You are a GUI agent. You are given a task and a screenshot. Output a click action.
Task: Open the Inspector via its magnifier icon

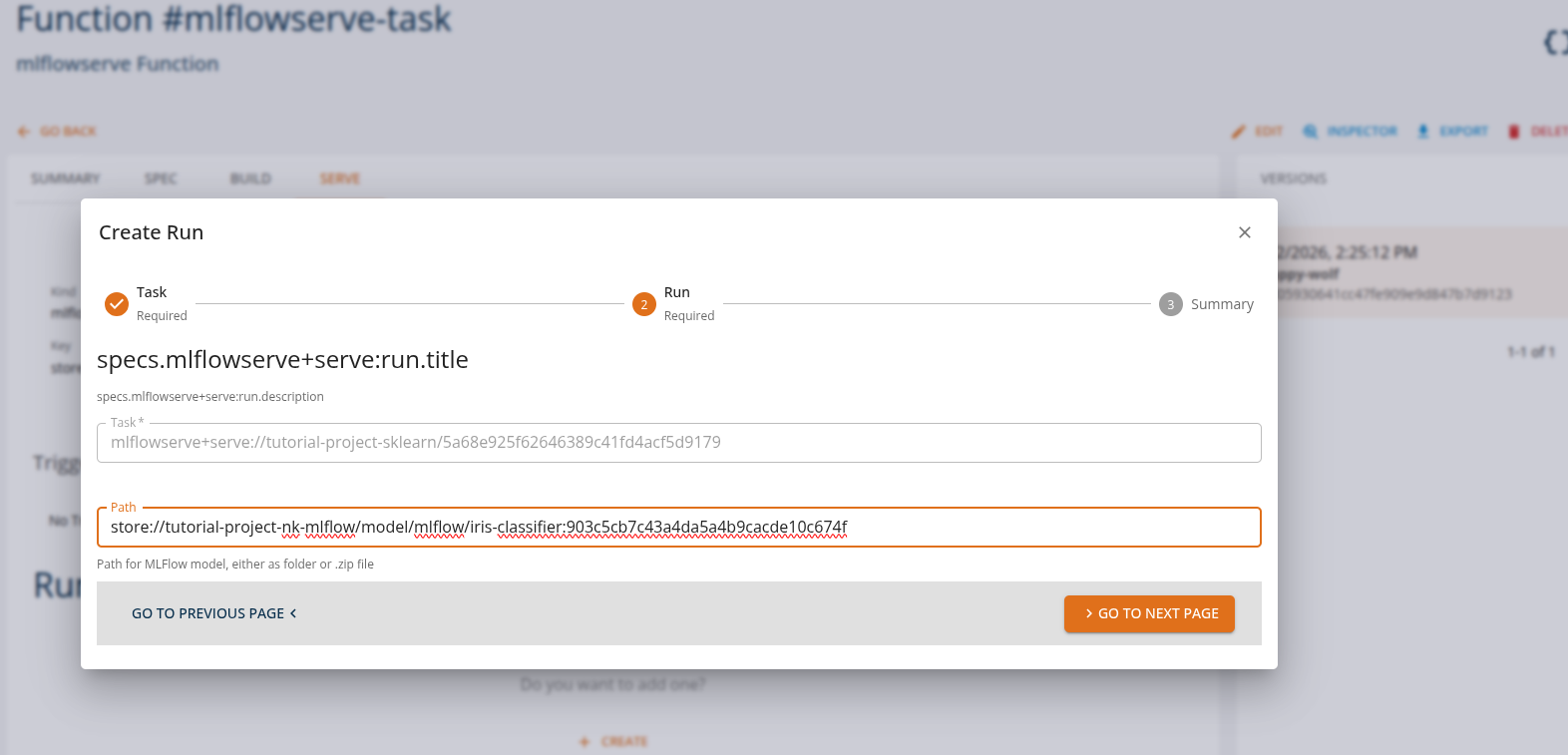1310,131
